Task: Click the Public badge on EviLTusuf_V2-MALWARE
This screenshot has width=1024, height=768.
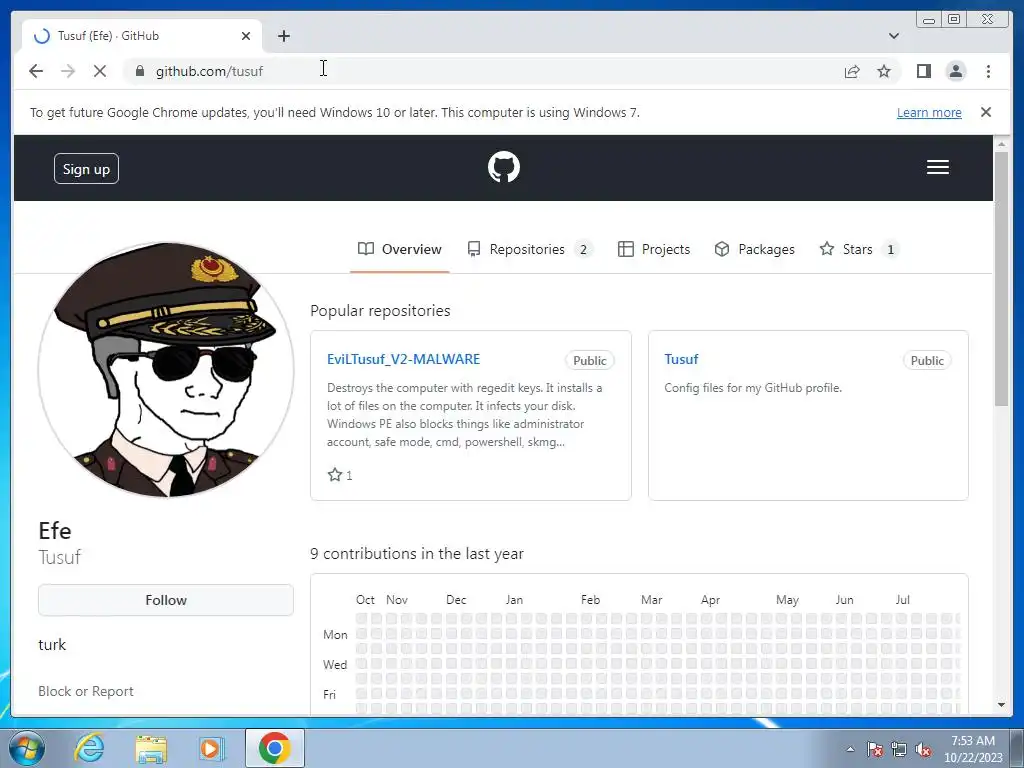Action: [590, 360]
